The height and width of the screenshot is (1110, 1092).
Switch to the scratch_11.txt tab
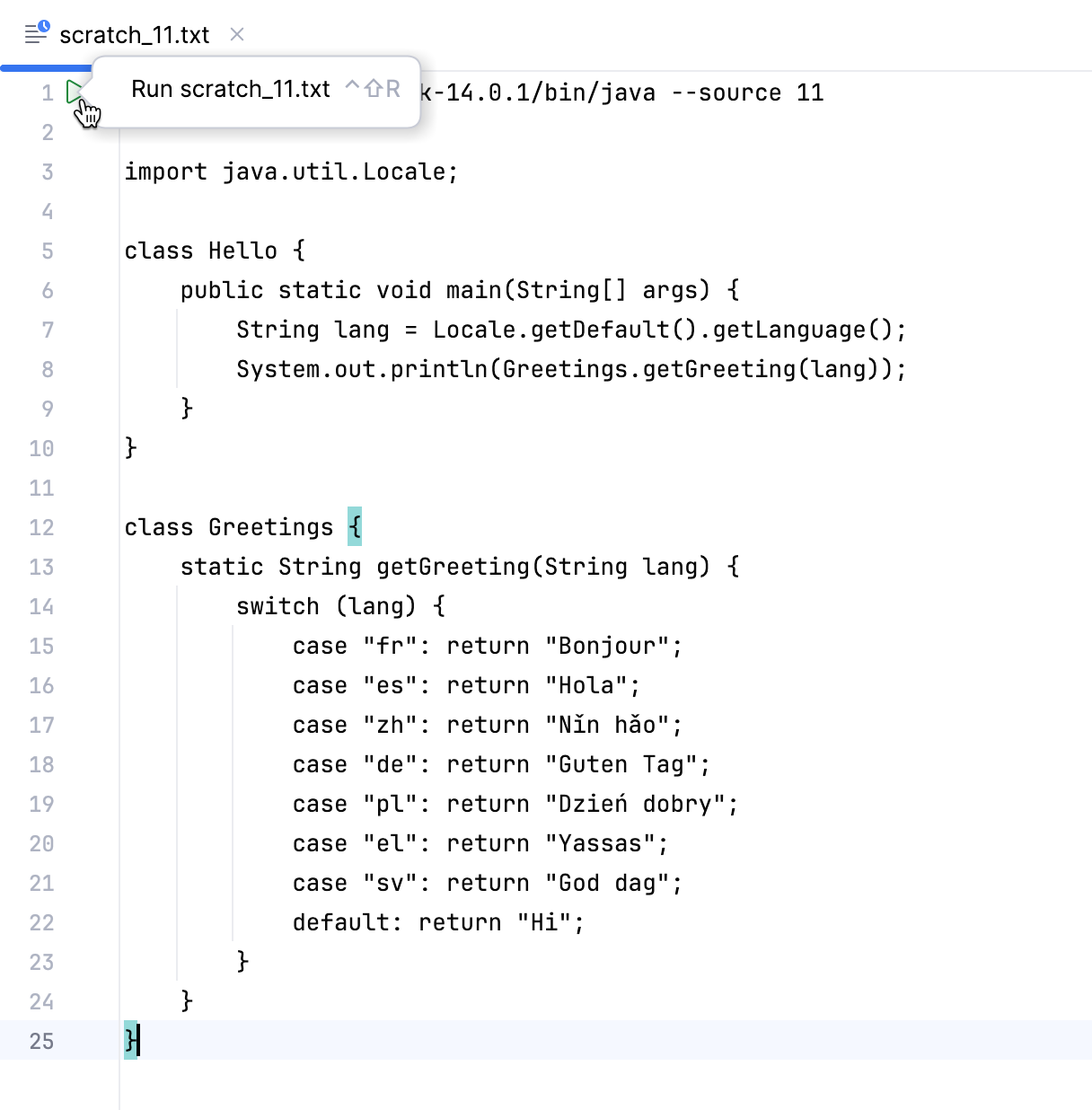[x=133, y=35]
